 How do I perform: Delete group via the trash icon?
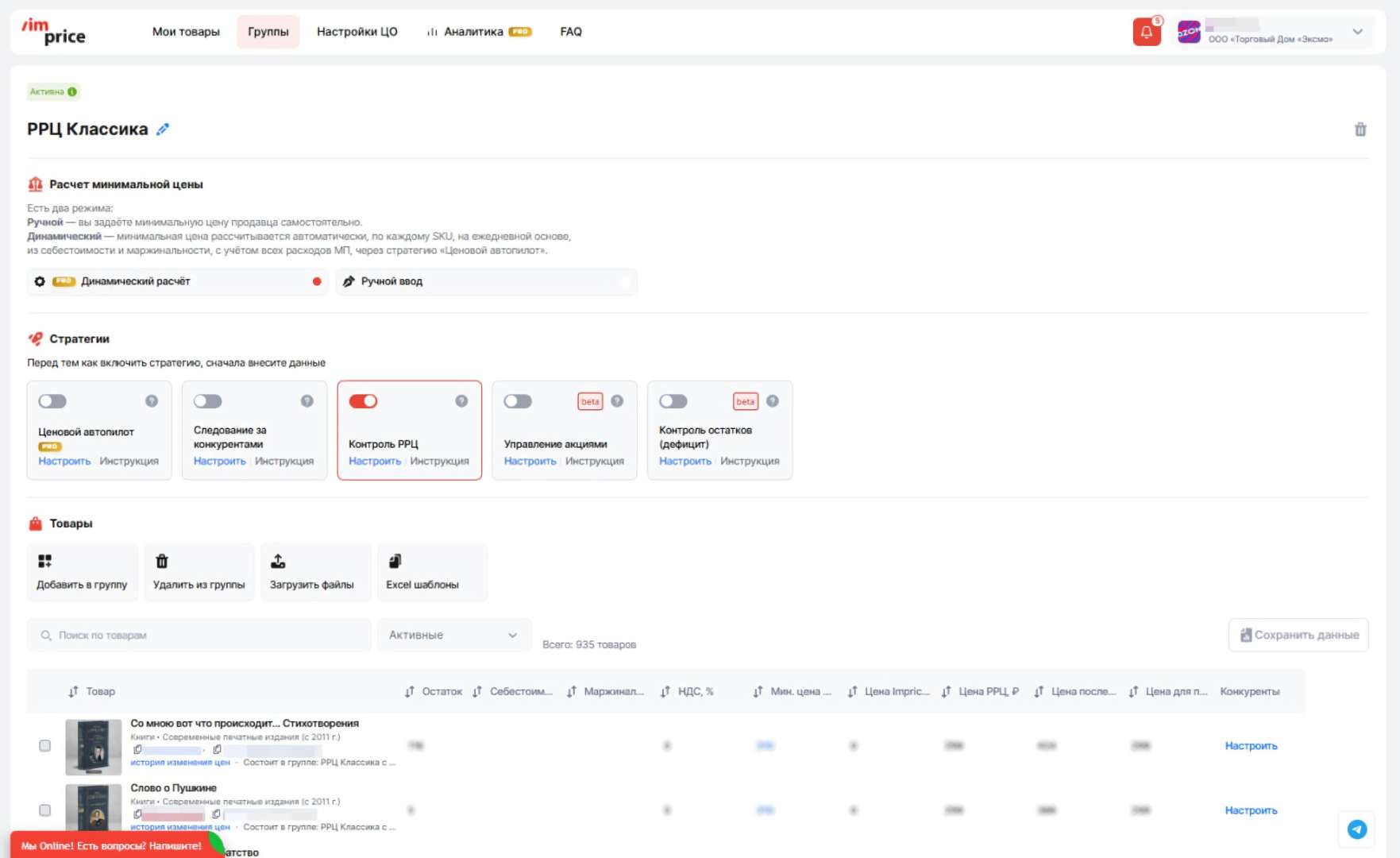(1360, 129)
